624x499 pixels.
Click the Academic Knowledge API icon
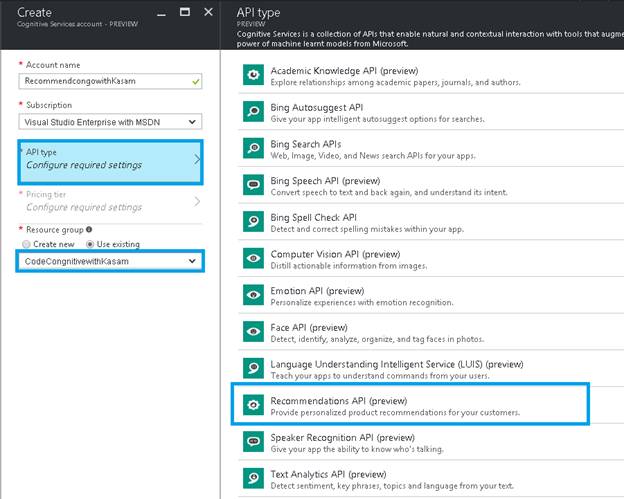click(x=254, y=74)
